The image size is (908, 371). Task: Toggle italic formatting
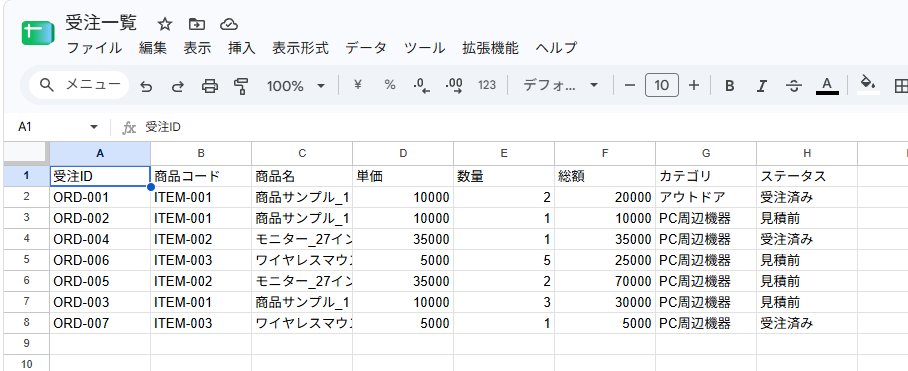(x=761, y=86)
